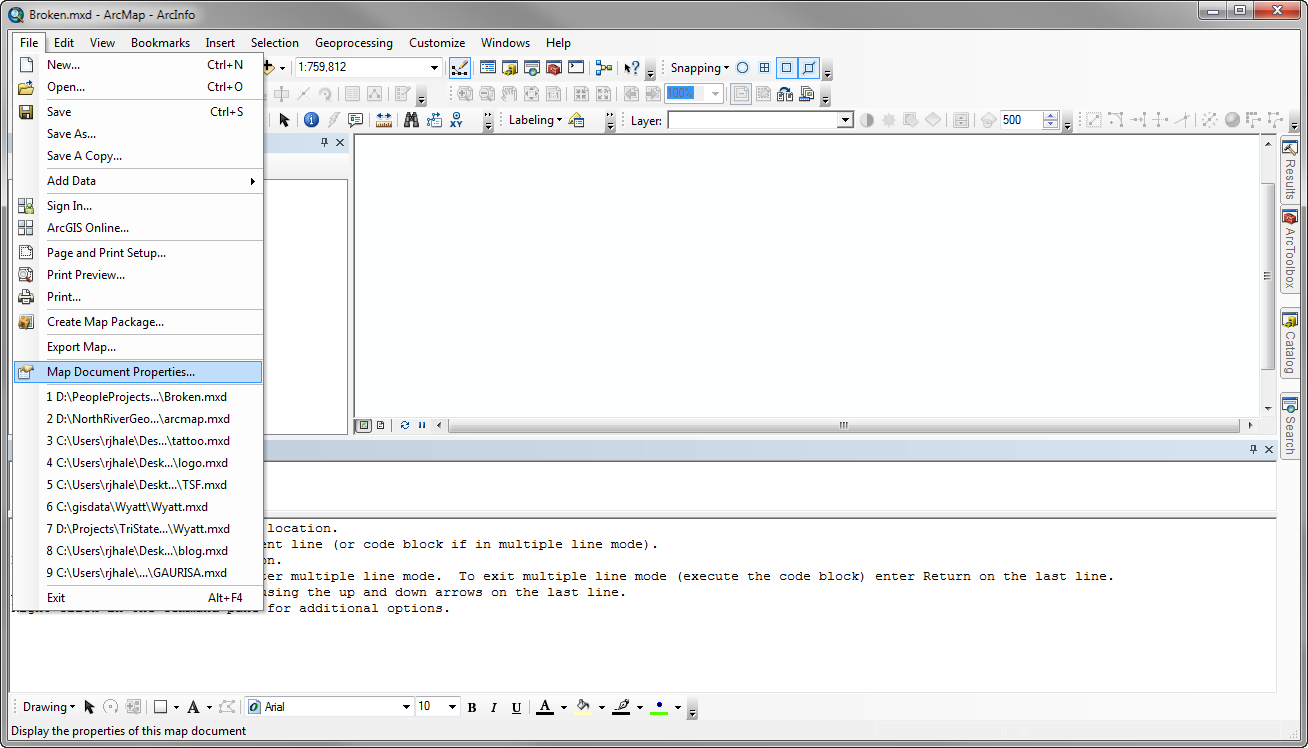1308x748 pixels.
Task: Open the Snapping dropdown menu
Action: click(699, 68)
